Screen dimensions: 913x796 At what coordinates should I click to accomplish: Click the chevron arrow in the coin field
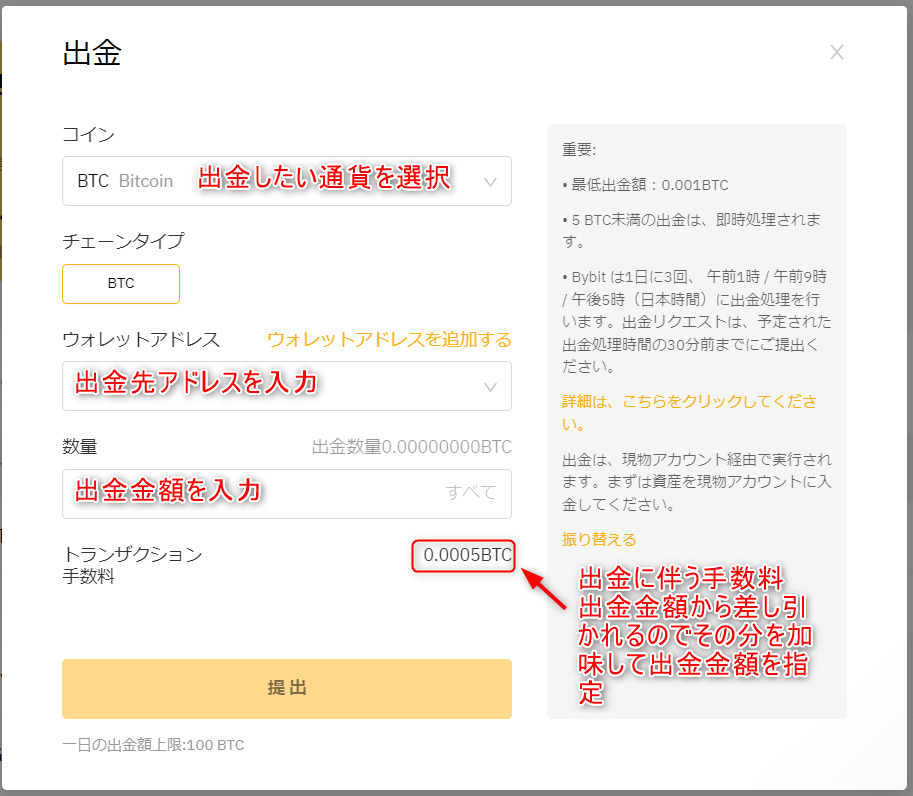[x=490, y=182]
